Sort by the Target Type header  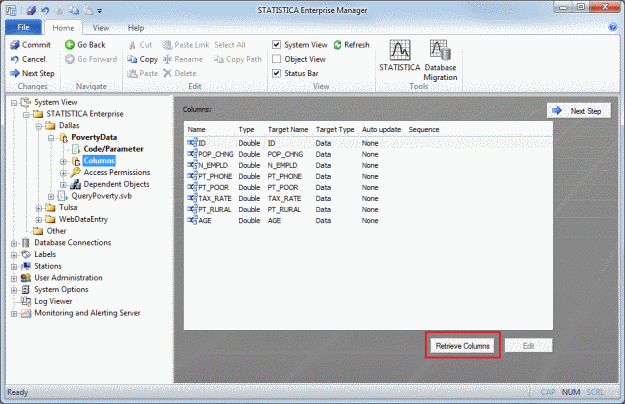point(336,129)
